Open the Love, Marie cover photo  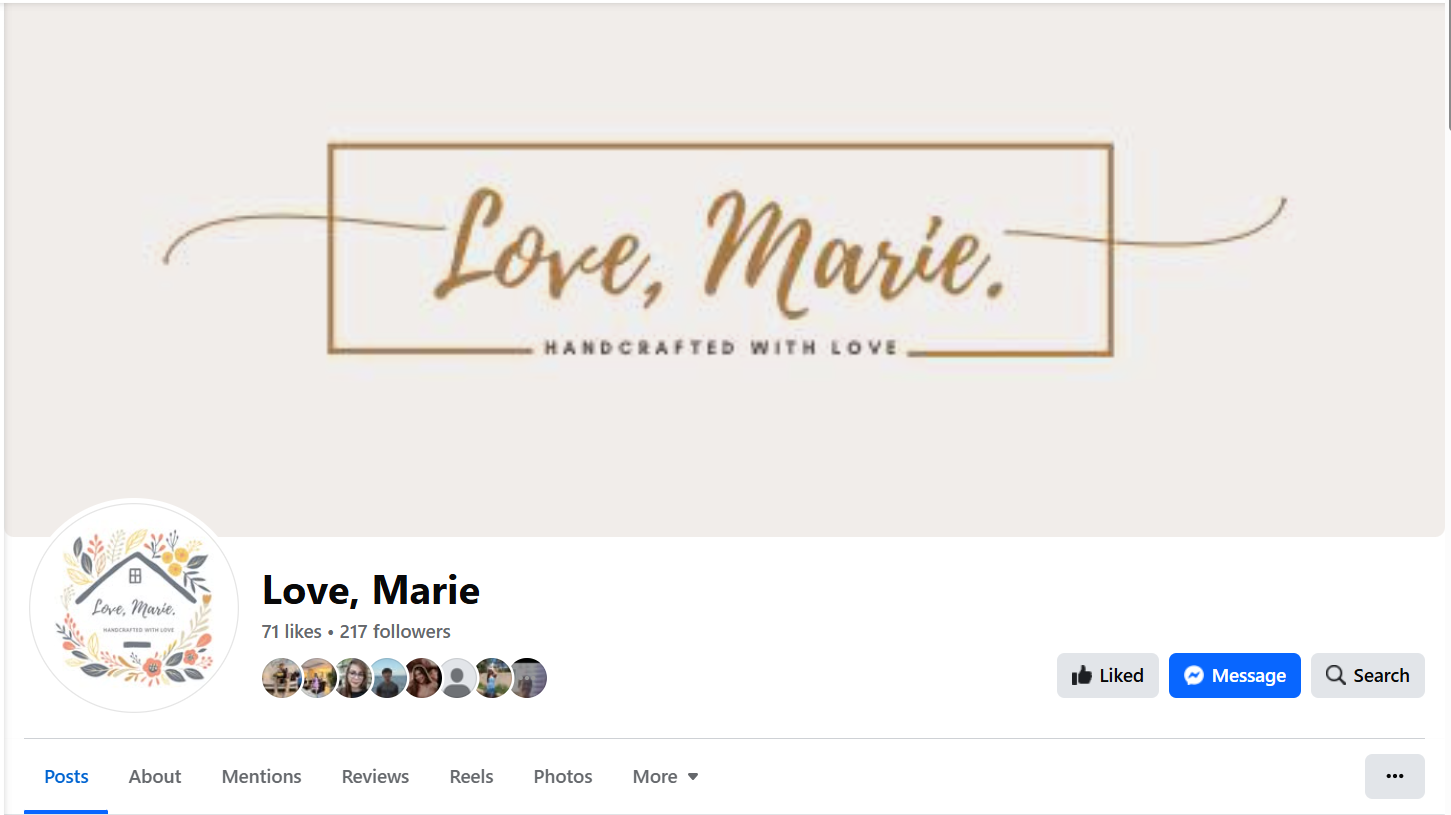[725, 270]
